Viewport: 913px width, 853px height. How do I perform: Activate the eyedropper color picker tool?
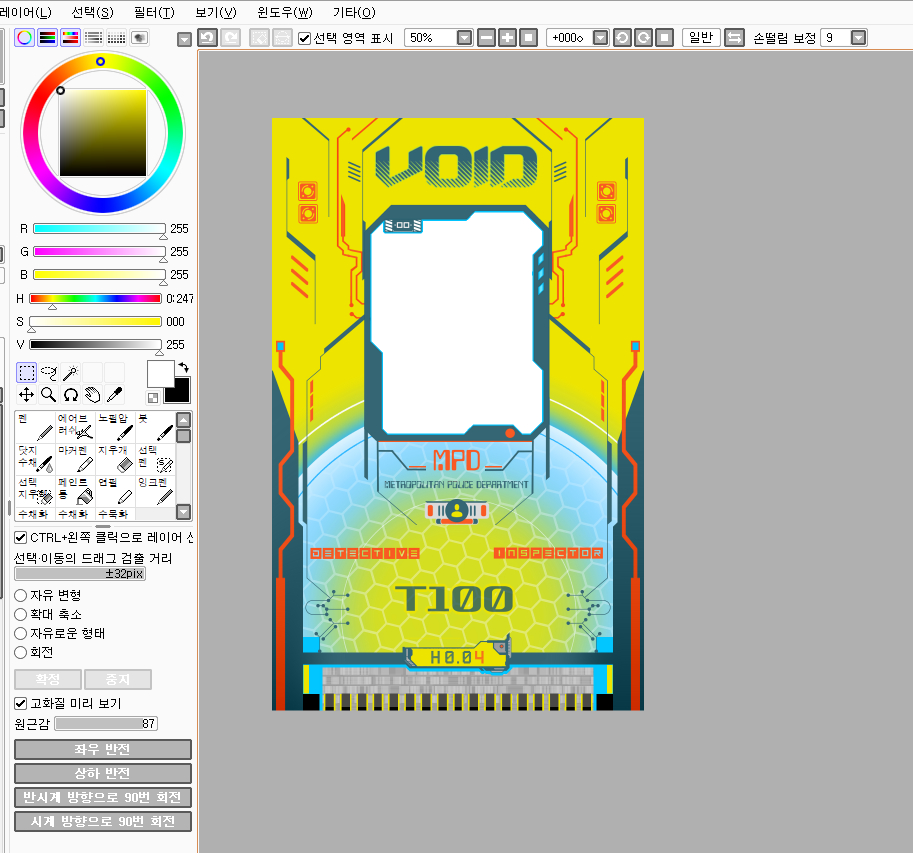pos(114,395)
